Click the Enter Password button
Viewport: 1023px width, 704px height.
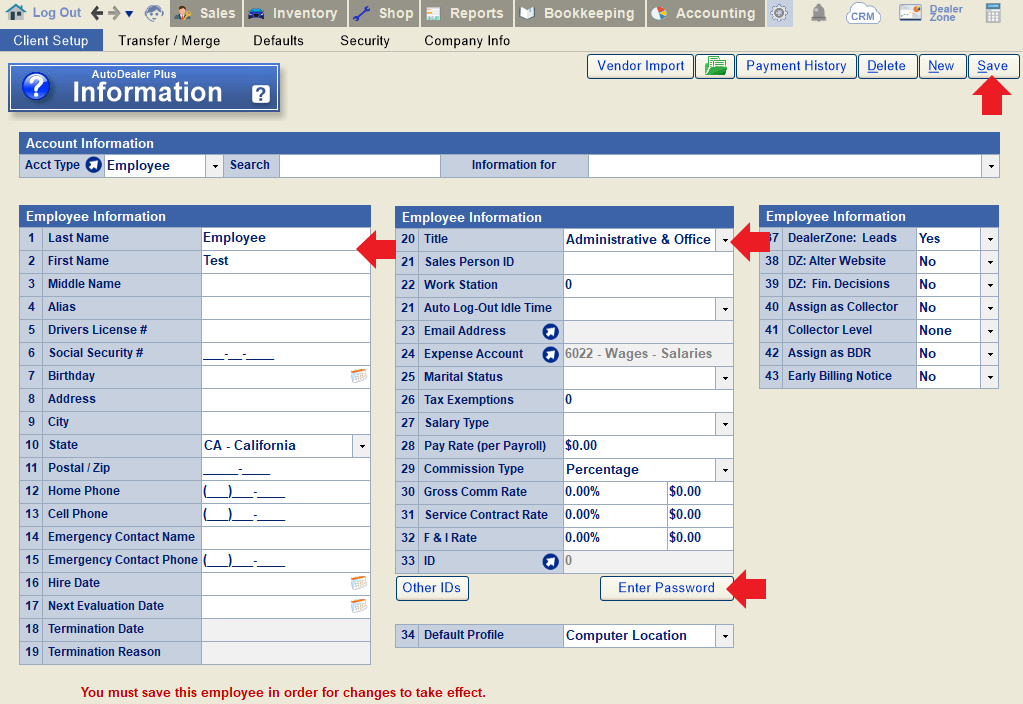pos(666,588)
